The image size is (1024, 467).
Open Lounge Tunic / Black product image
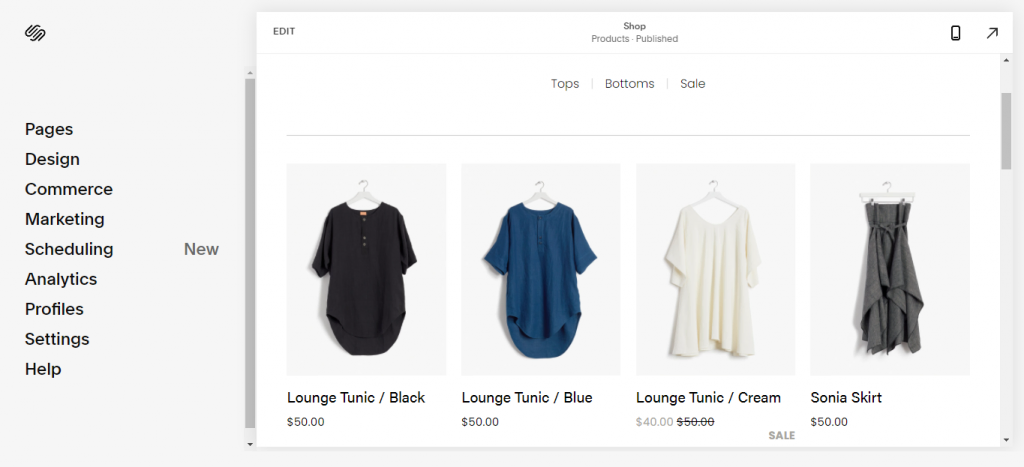366,269
